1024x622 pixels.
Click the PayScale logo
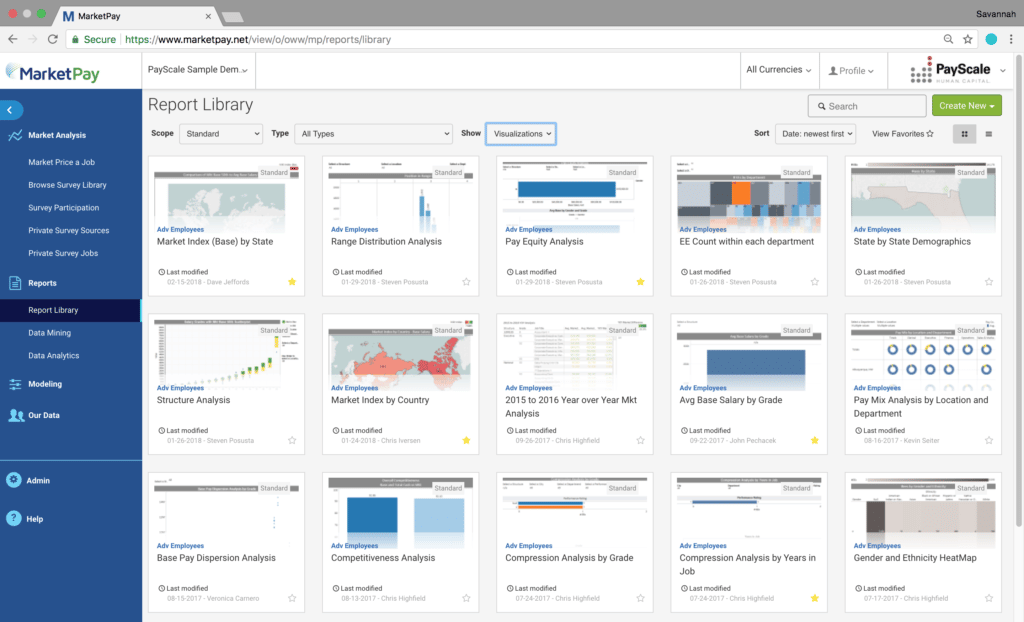pyautogui.click(x=951, y=70)
